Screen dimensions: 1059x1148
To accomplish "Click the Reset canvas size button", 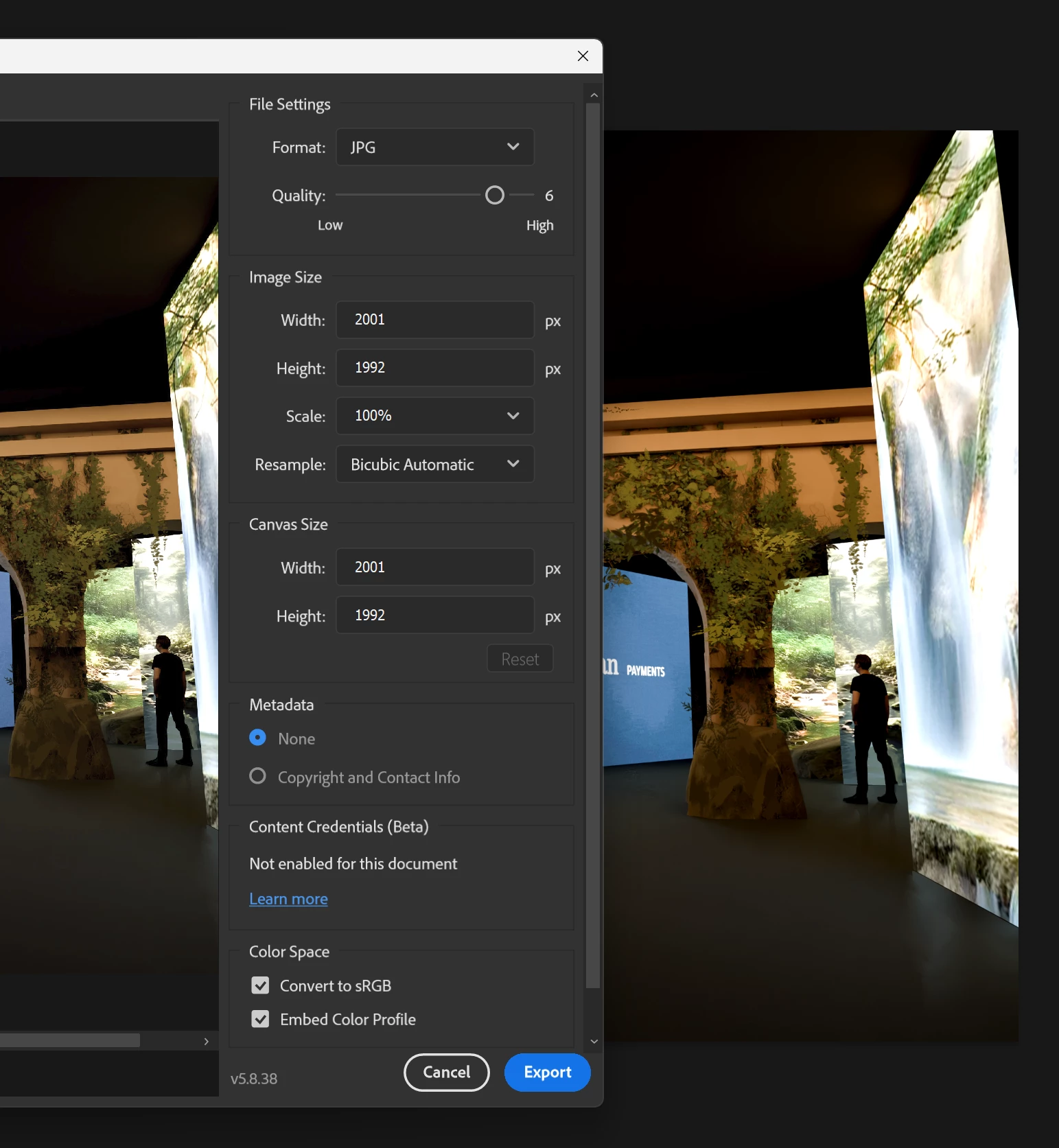I will pyautogui.click(x=520, y=659).
